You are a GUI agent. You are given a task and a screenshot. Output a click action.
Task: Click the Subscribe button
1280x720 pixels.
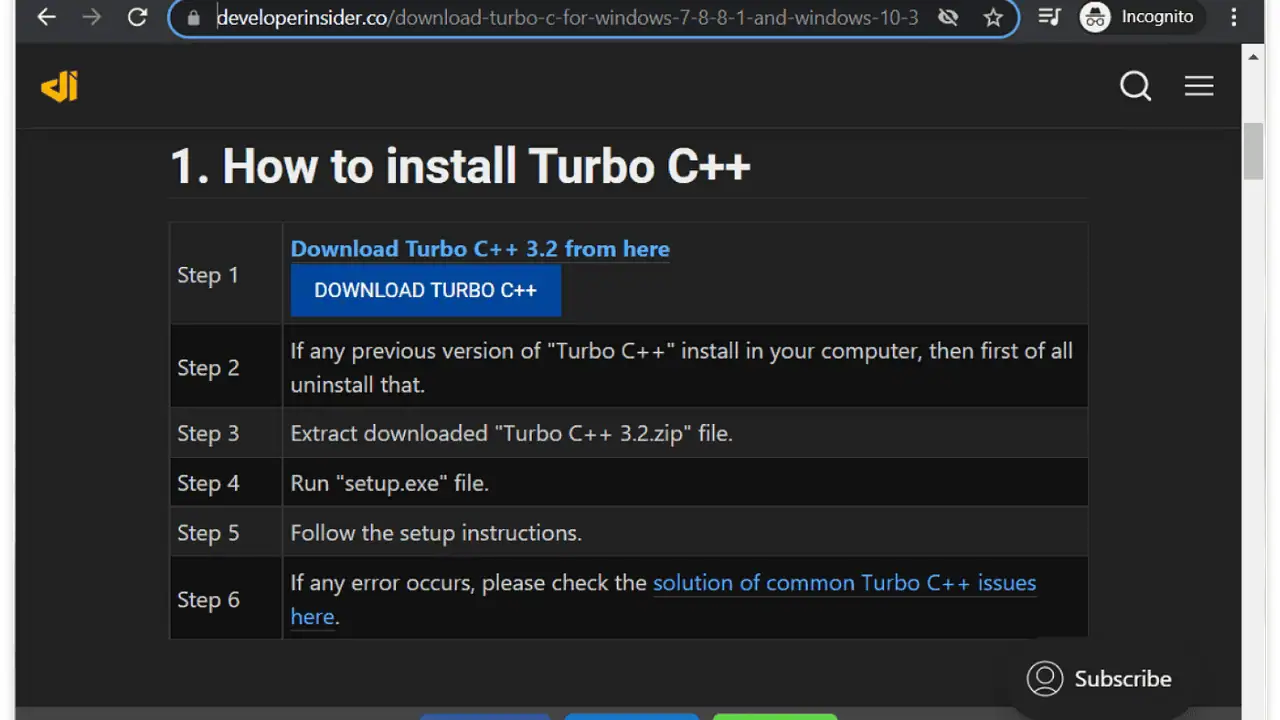tap(1099, 678)
